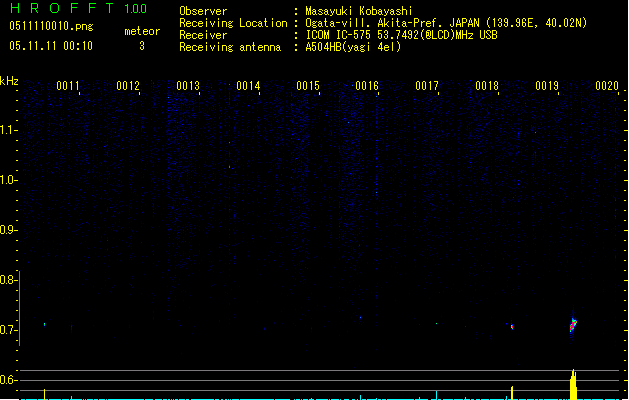Click the small meteor echo near 0018
The height and width of the screenshot is (400, 629).
point(512,327)
